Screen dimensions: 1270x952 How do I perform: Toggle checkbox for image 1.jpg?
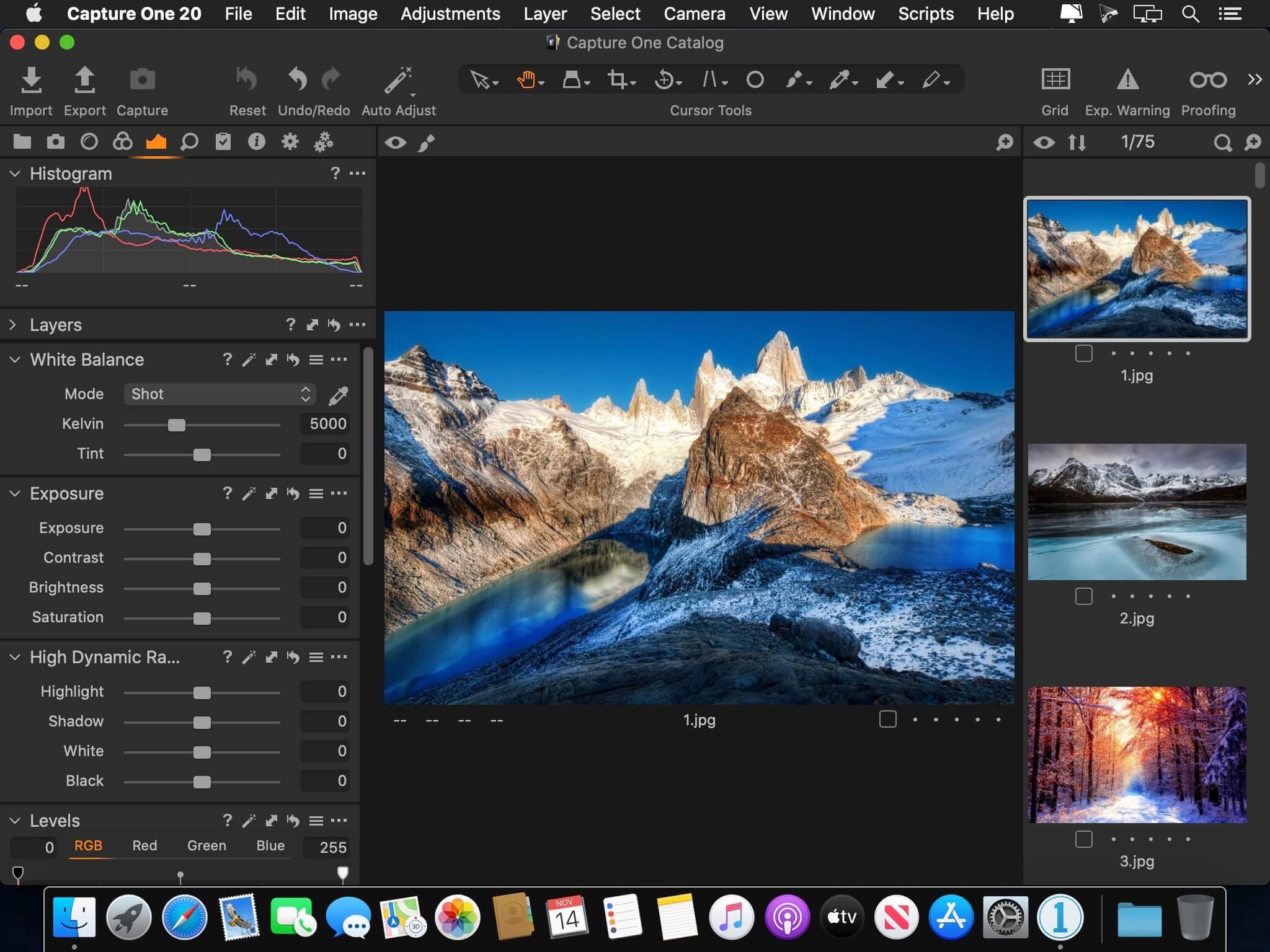pos(1084,352)
